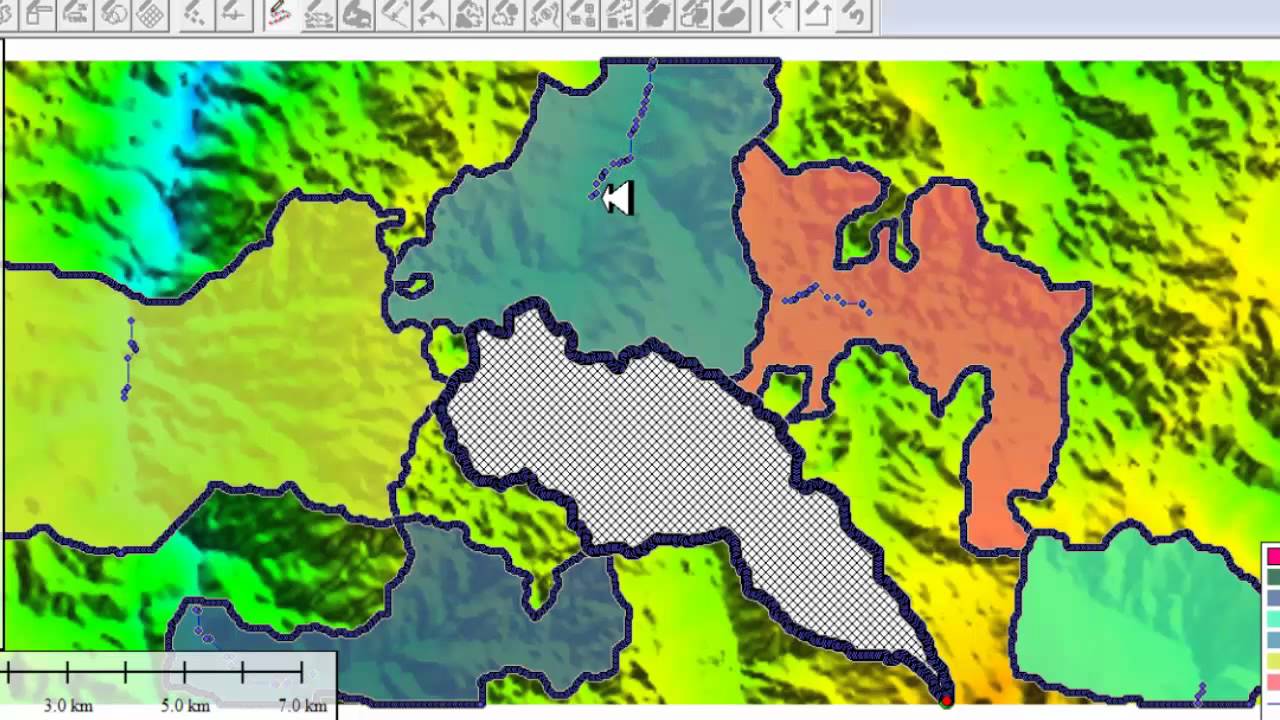
Task: Select the pencil with angled arrow tool
Action: click(x=779, y=14)
